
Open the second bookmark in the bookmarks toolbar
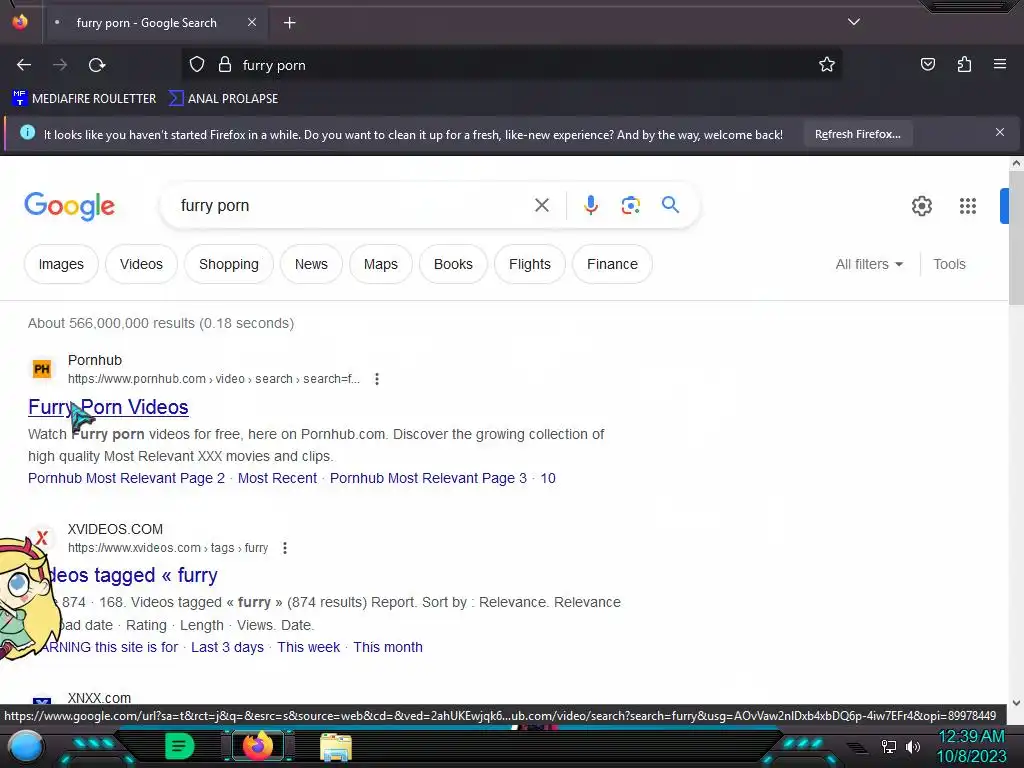pos(223,99)
